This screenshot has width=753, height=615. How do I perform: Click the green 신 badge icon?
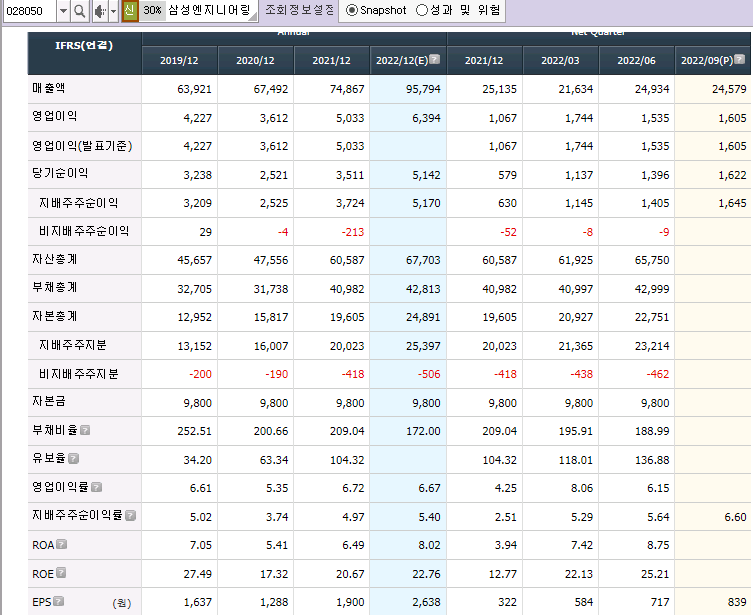click(130, 10)
